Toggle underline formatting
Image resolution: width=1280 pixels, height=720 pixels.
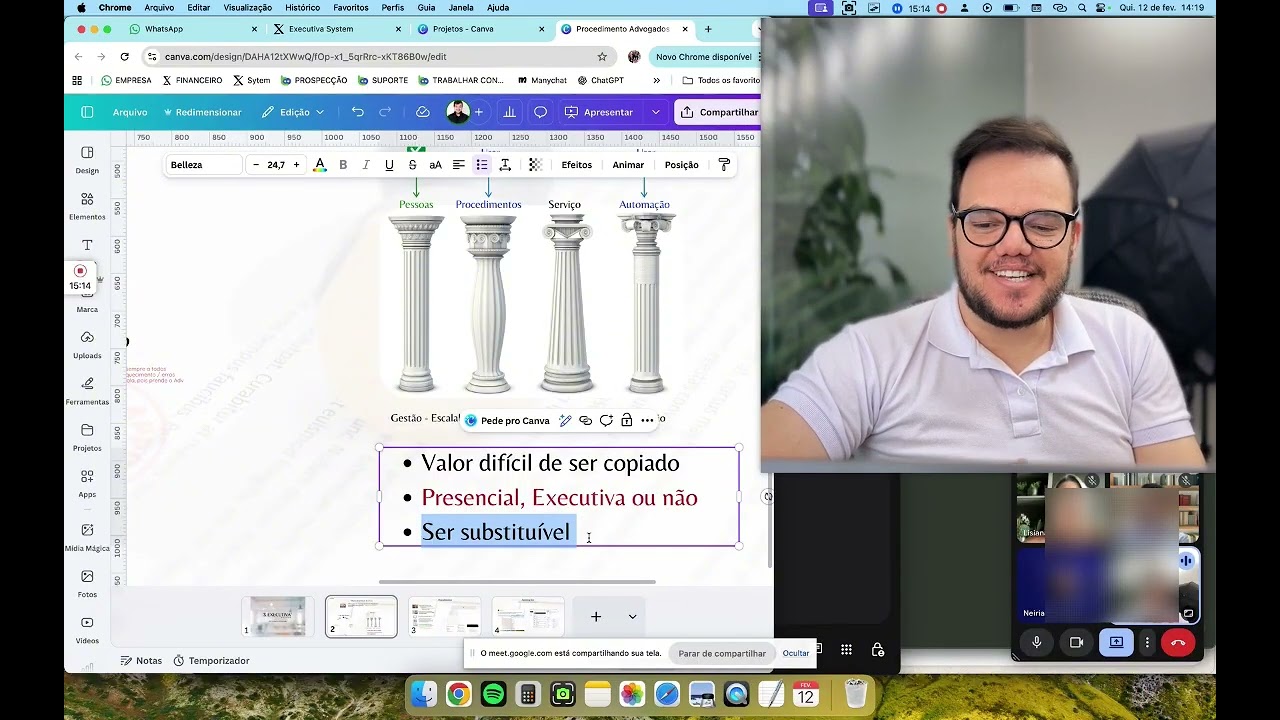click(389, 165)
